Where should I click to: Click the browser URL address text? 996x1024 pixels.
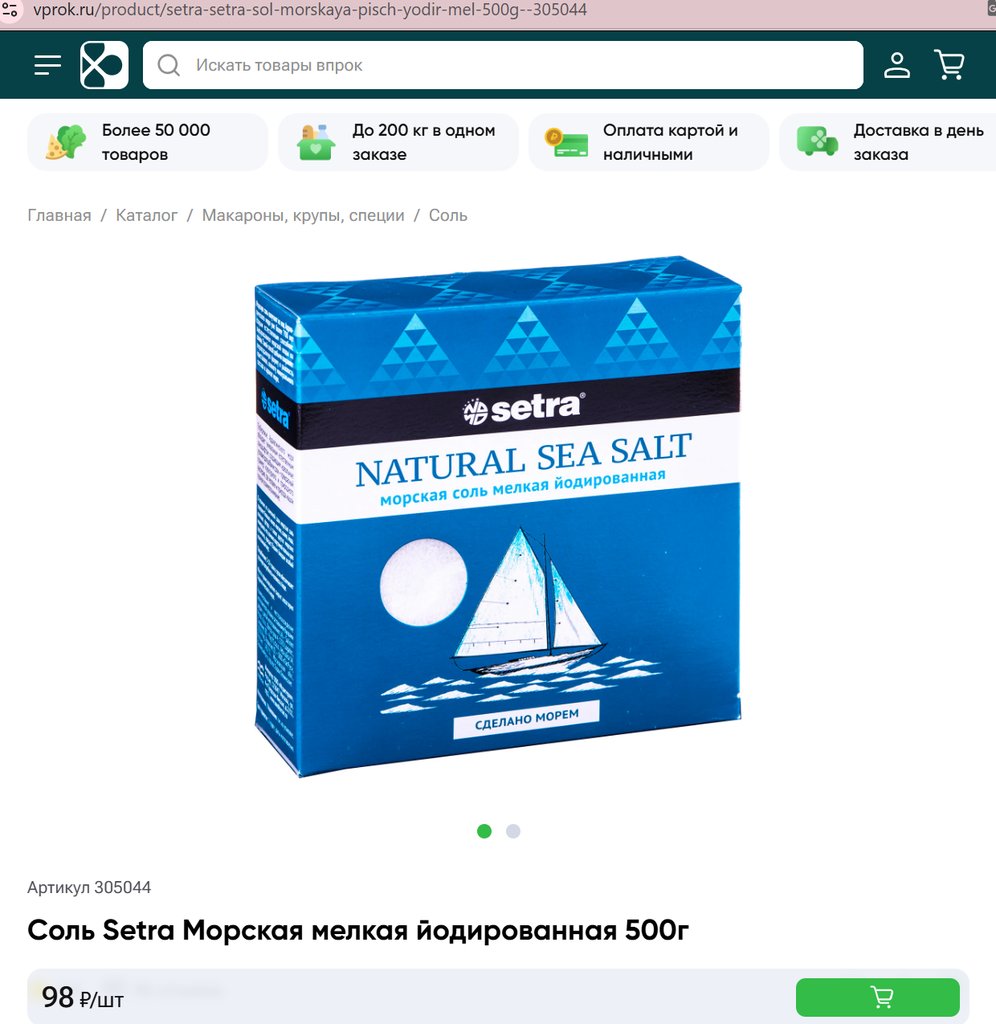(310, 10)
